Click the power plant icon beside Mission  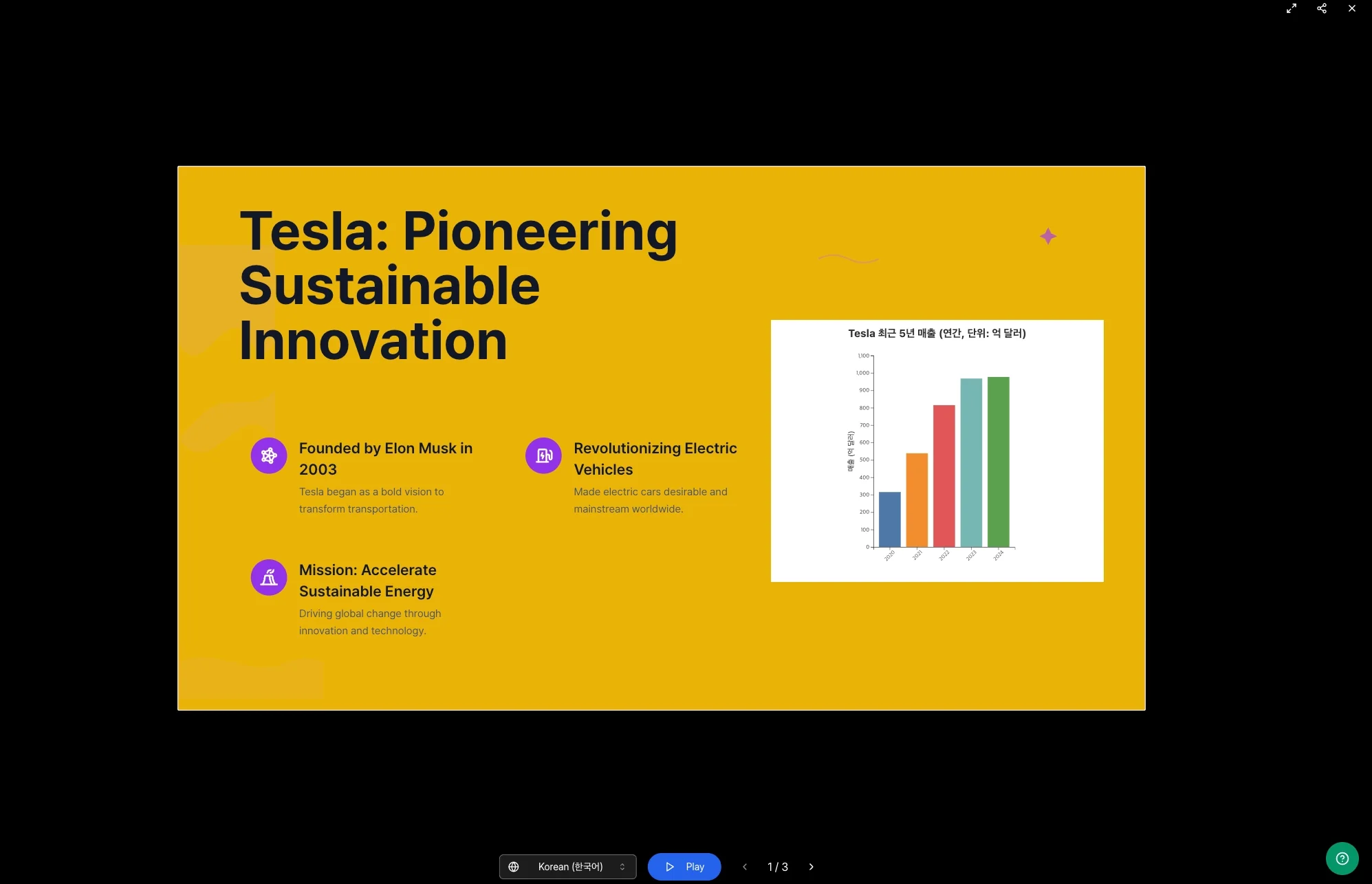tap(269, 577)
